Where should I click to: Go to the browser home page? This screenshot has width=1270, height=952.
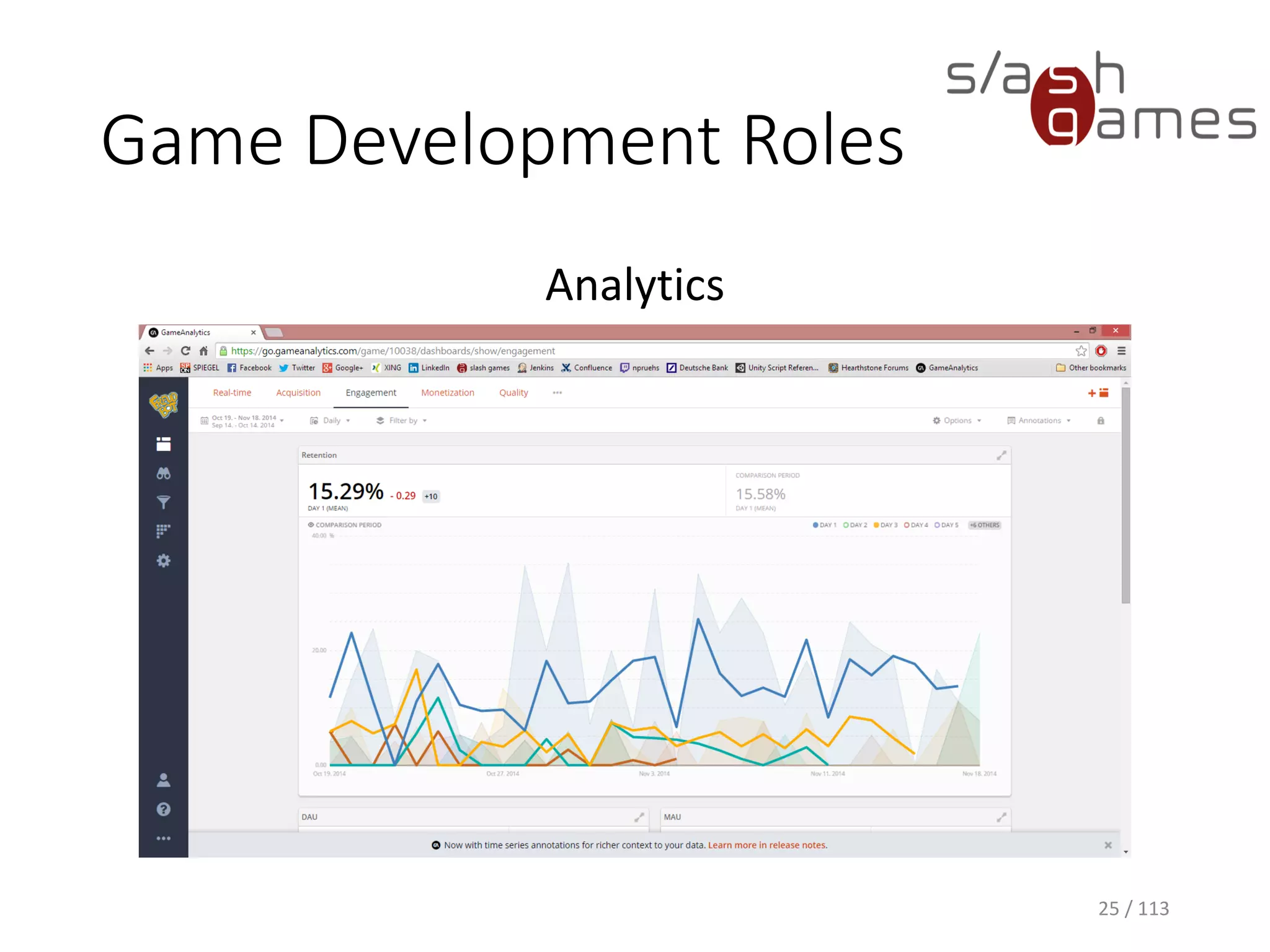click(203, 351)
